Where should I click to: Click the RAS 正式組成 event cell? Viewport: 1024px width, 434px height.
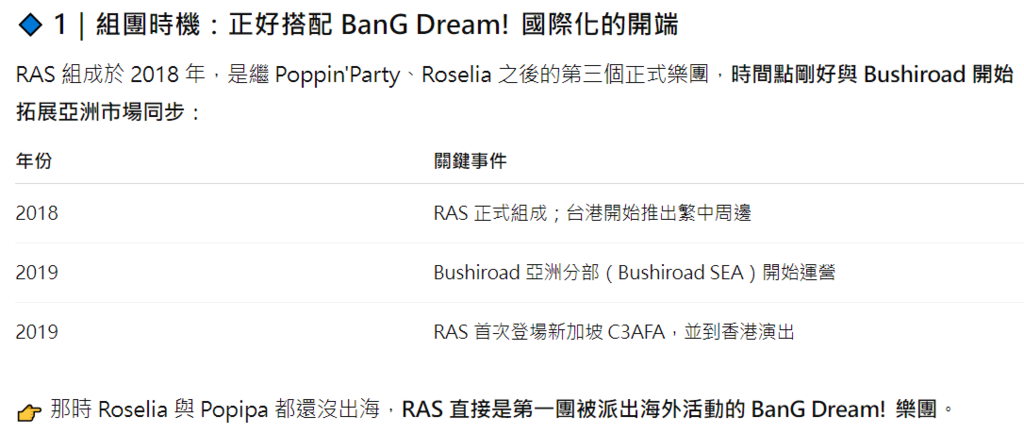click(592, 213)
